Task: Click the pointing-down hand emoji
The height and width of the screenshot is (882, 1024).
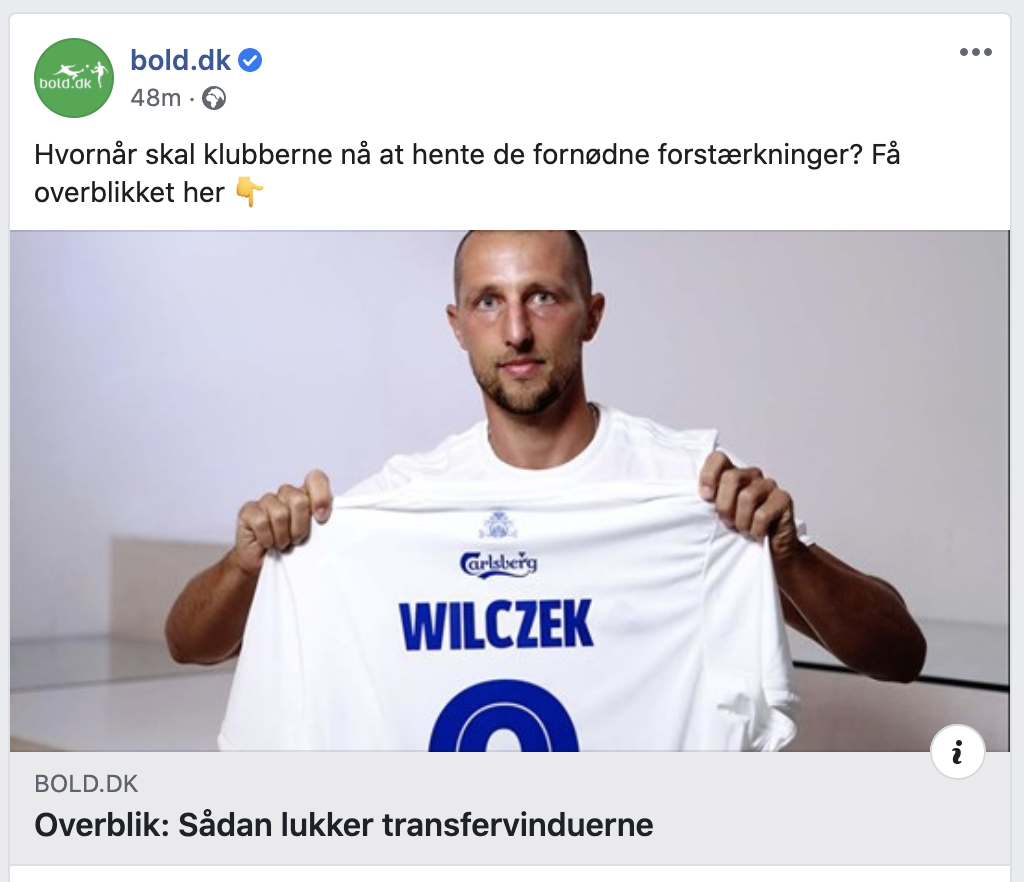Action: coord(249,193)
